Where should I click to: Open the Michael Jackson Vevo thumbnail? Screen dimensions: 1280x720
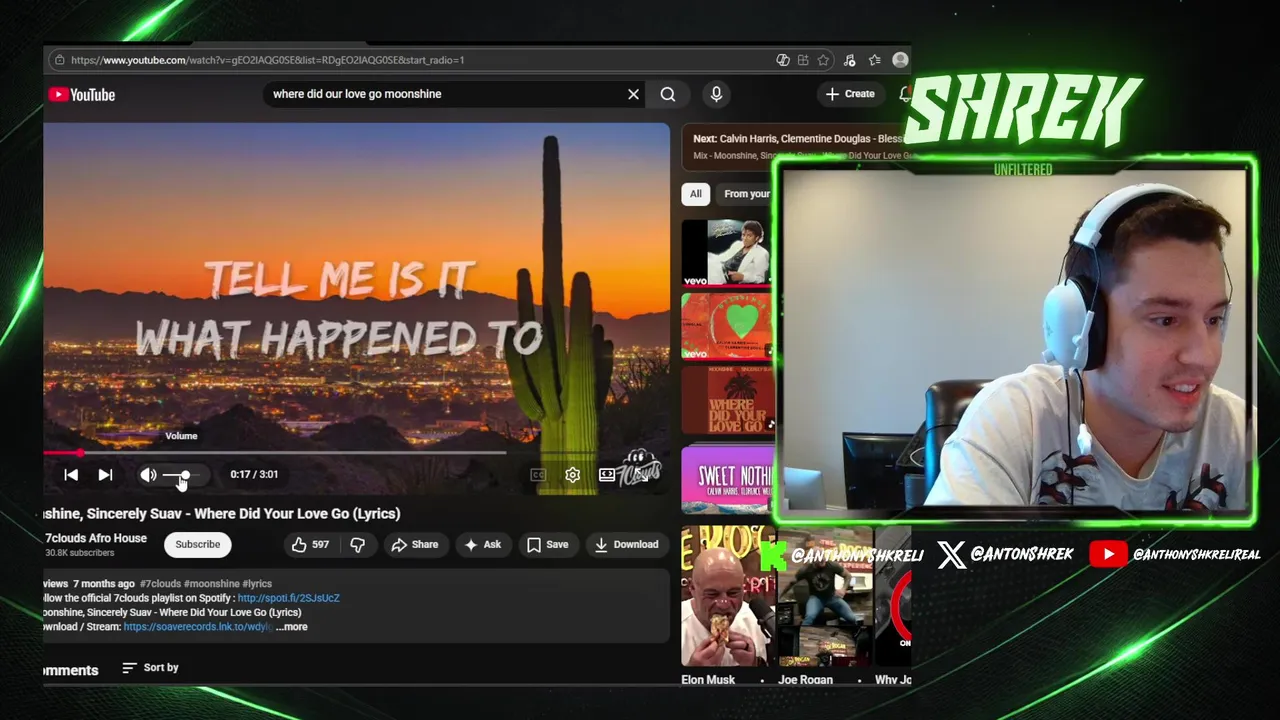tap(727, 253)
